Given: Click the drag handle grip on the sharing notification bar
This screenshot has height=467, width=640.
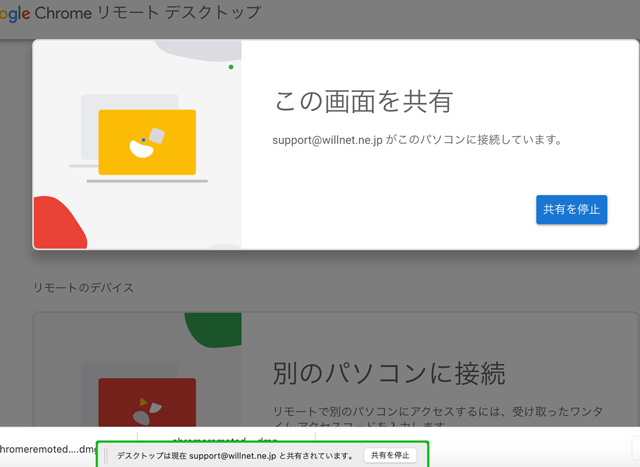Looking at the screenshot, I should tap(106, 456).
